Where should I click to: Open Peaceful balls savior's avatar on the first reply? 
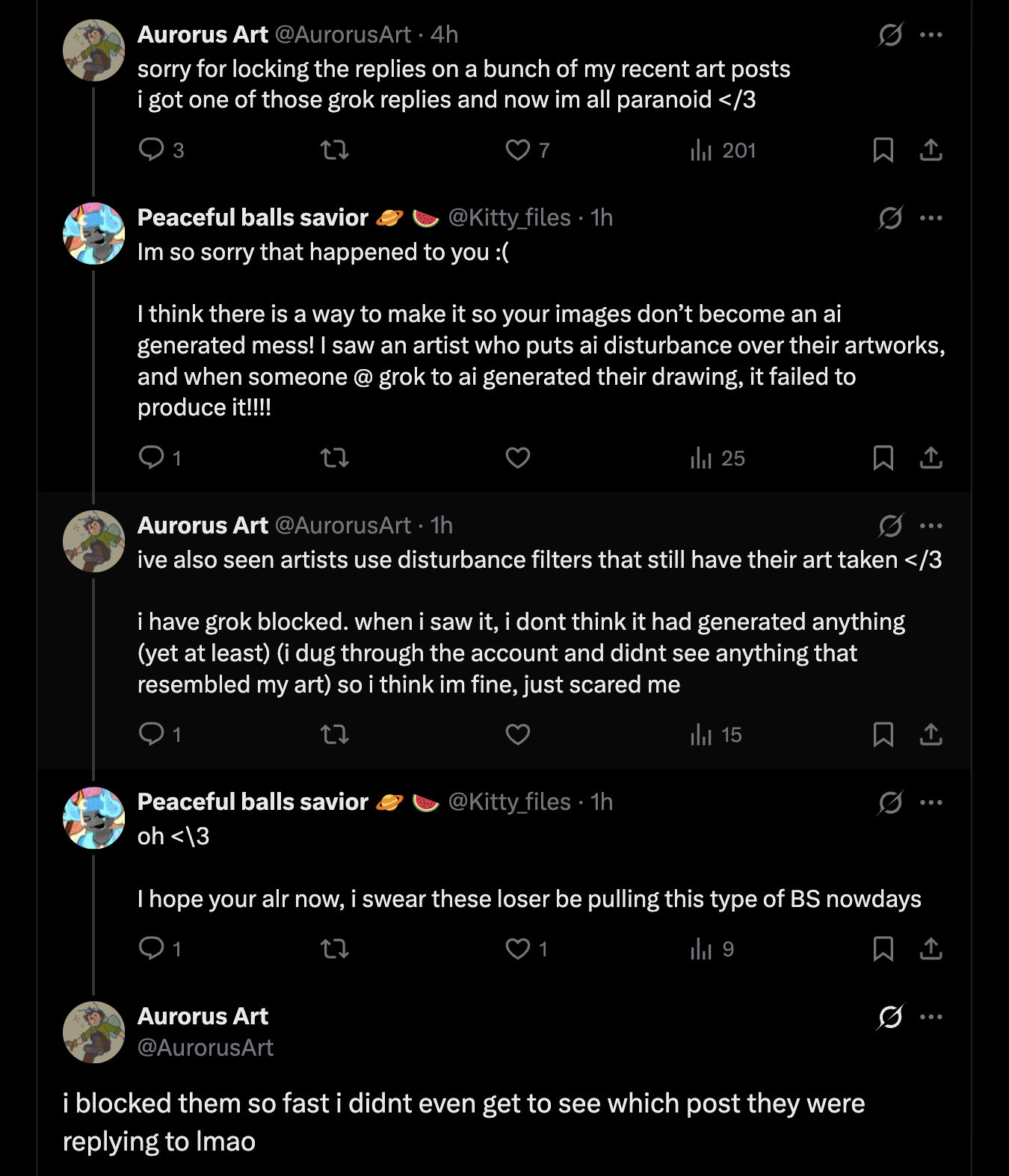(x=93, y=233)
